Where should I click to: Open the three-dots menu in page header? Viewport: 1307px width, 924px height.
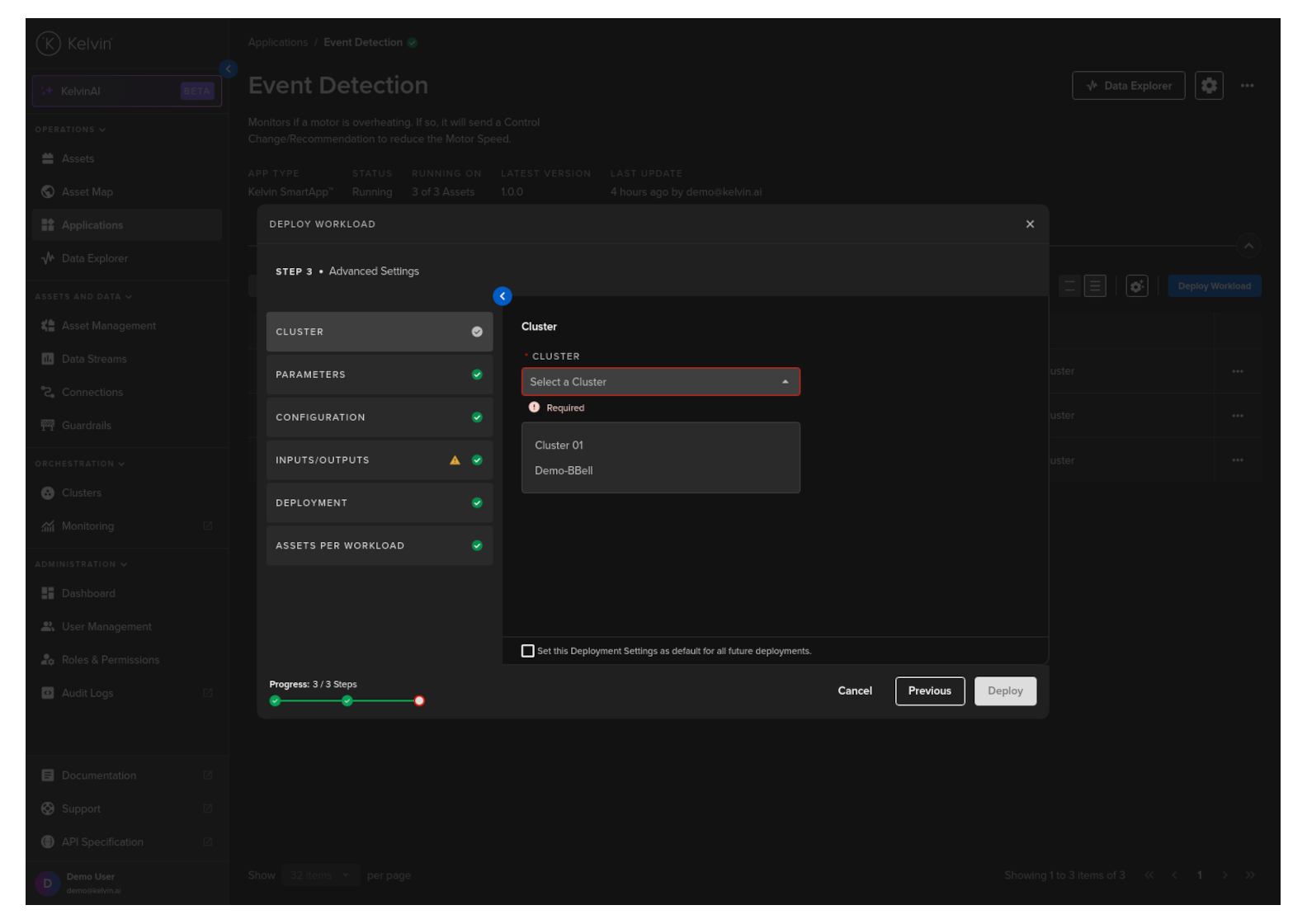coord(1247,86)
